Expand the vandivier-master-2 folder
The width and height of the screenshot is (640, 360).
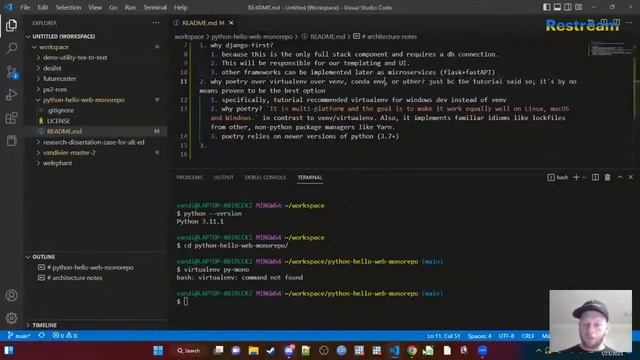(69, 152)
